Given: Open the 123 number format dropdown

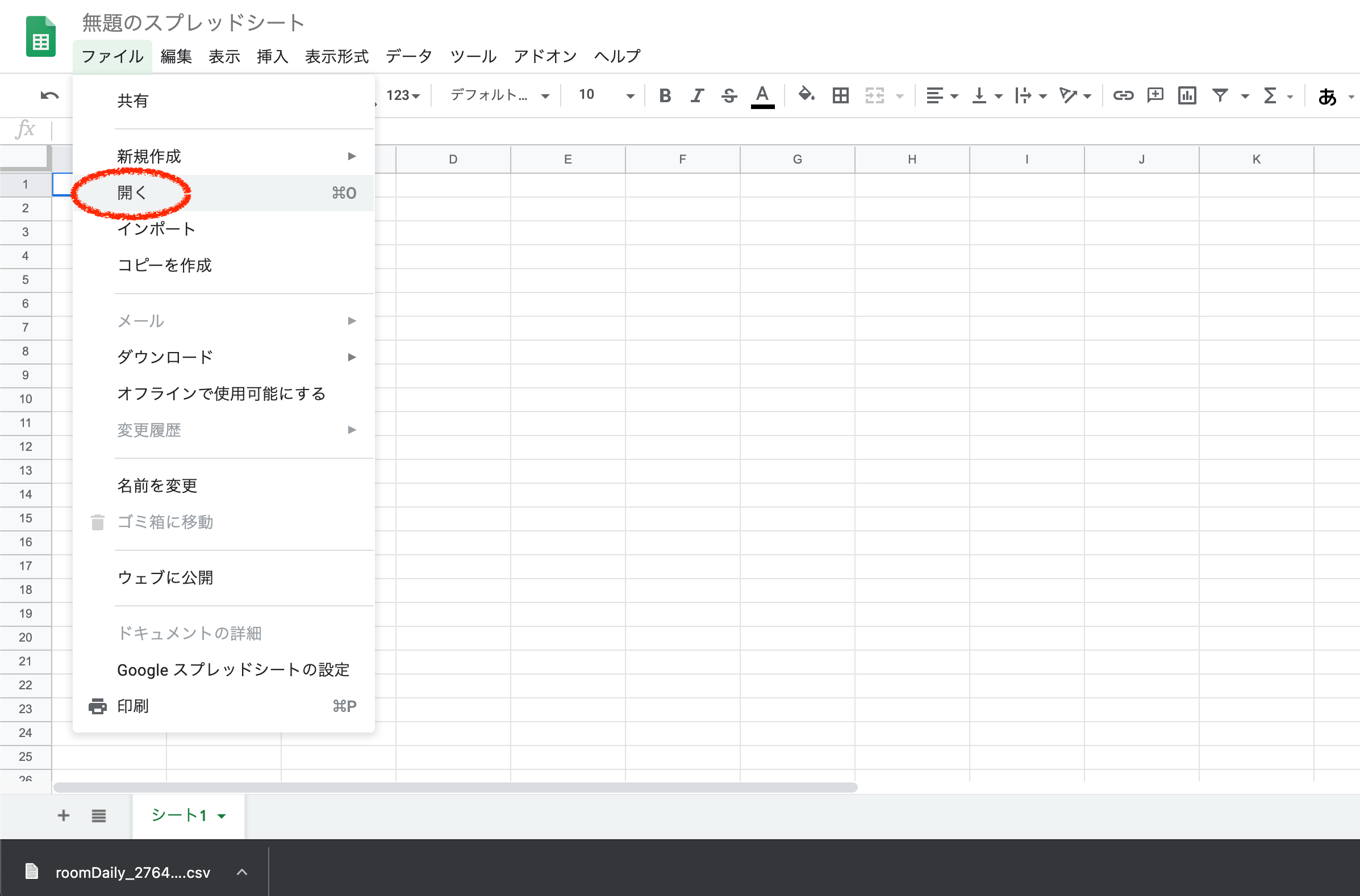Looking at the screenshot, I should (x=403, y=95).
